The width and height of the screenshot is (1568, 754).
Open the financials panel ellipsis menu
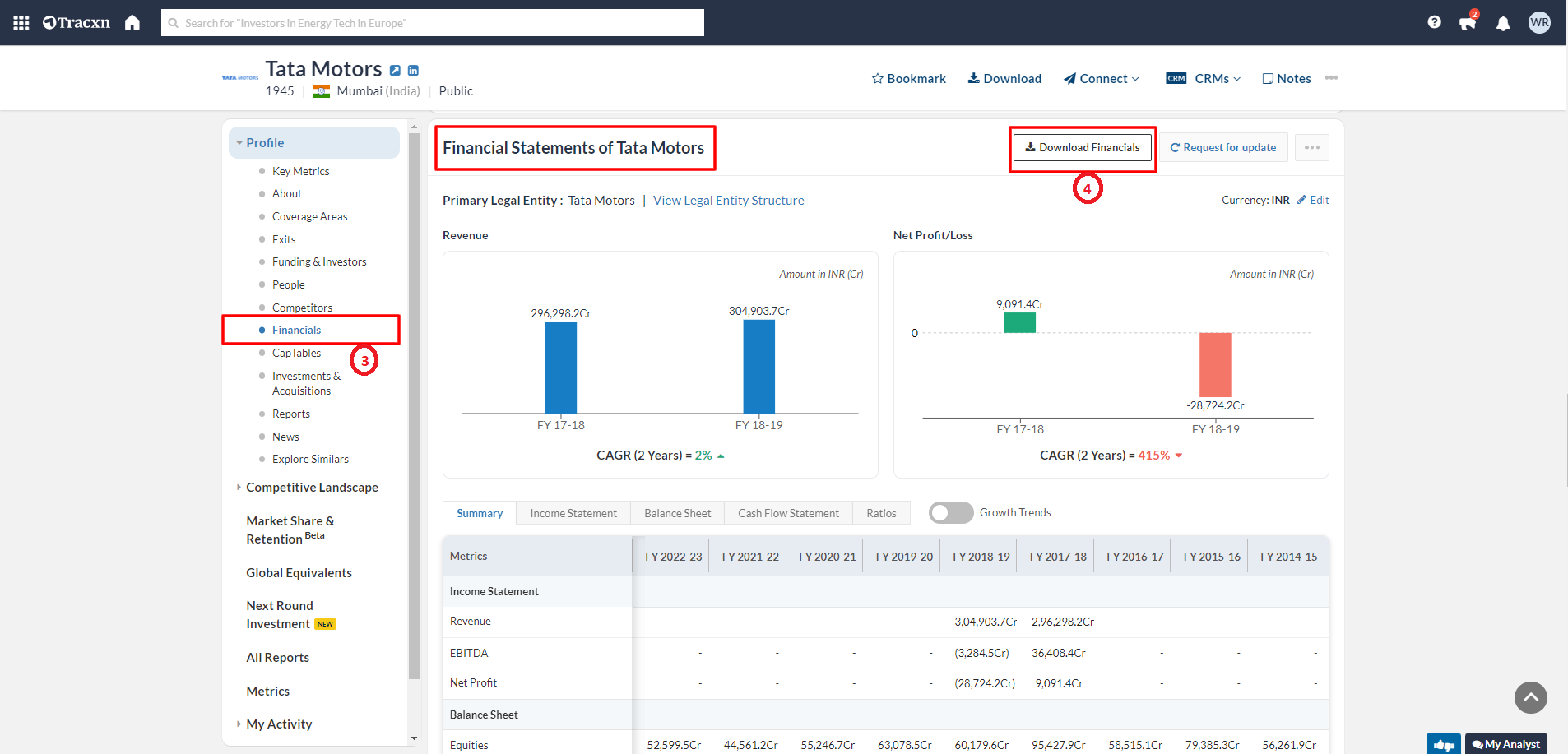(1312, 147)
